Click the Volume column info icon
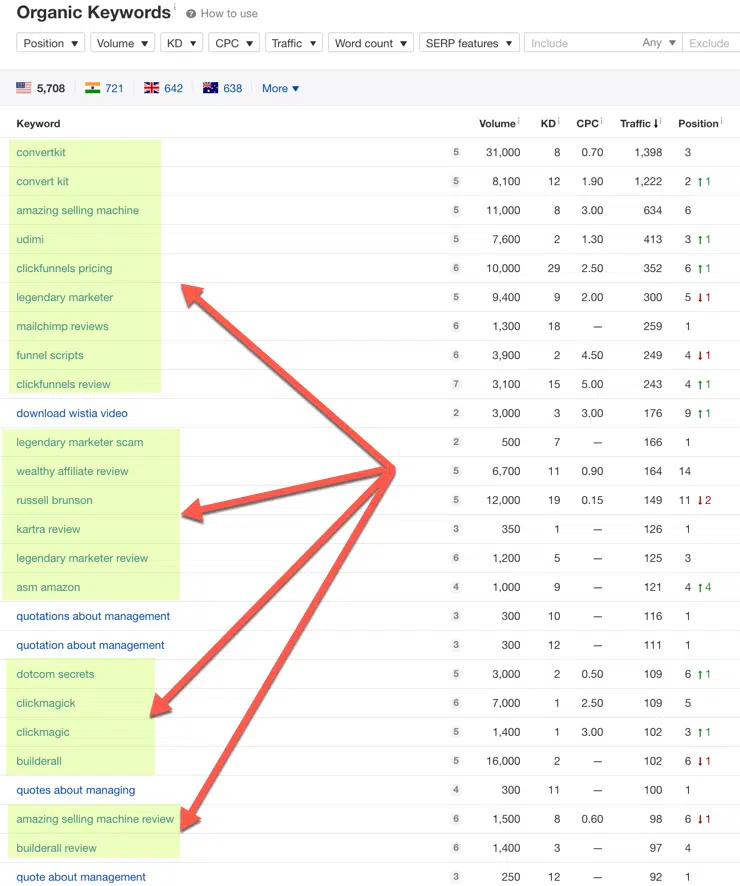740x886 pixels. 519,120
